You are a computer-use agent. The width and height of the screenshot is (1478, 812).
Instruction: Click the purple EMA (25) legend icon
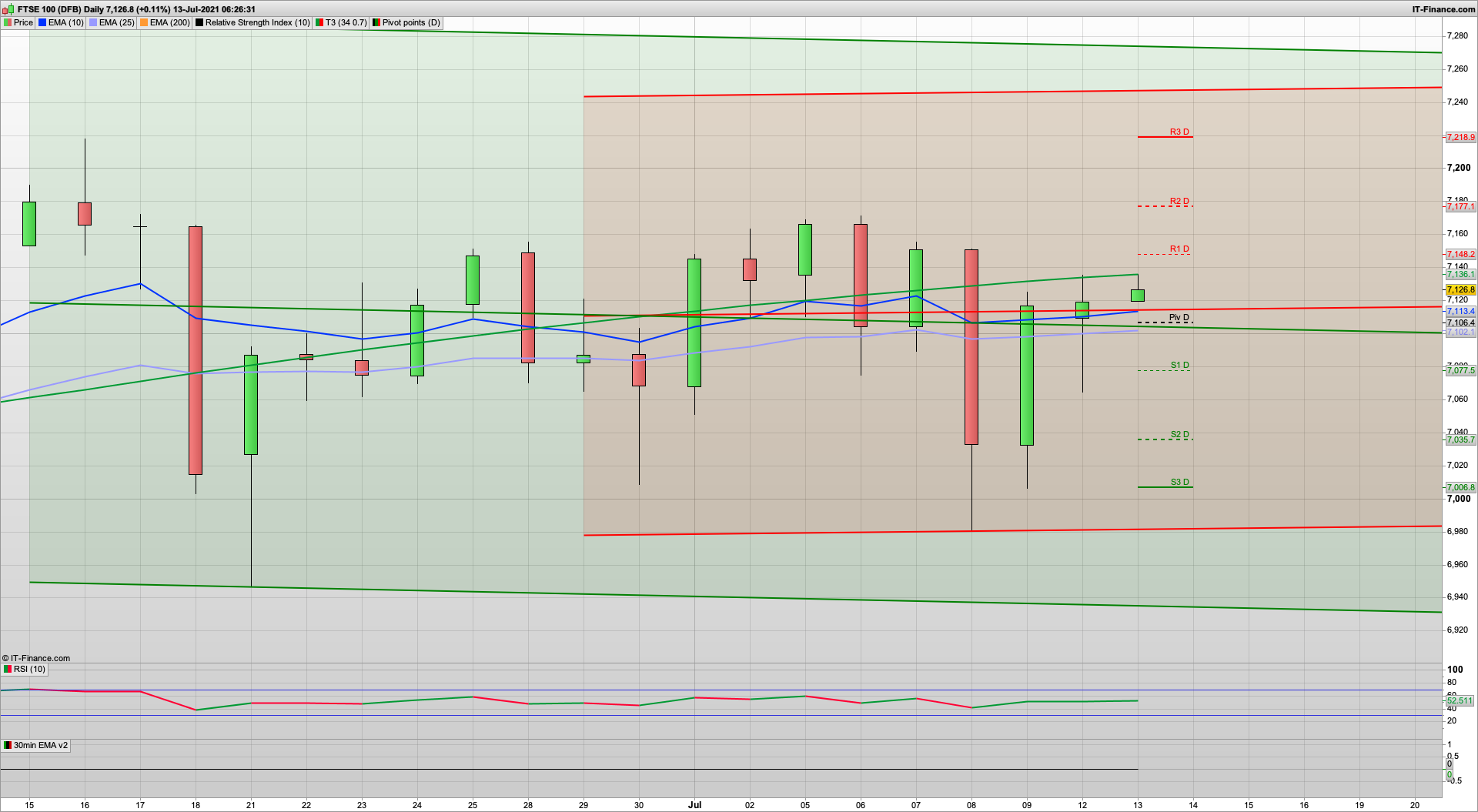pos(94,23)
